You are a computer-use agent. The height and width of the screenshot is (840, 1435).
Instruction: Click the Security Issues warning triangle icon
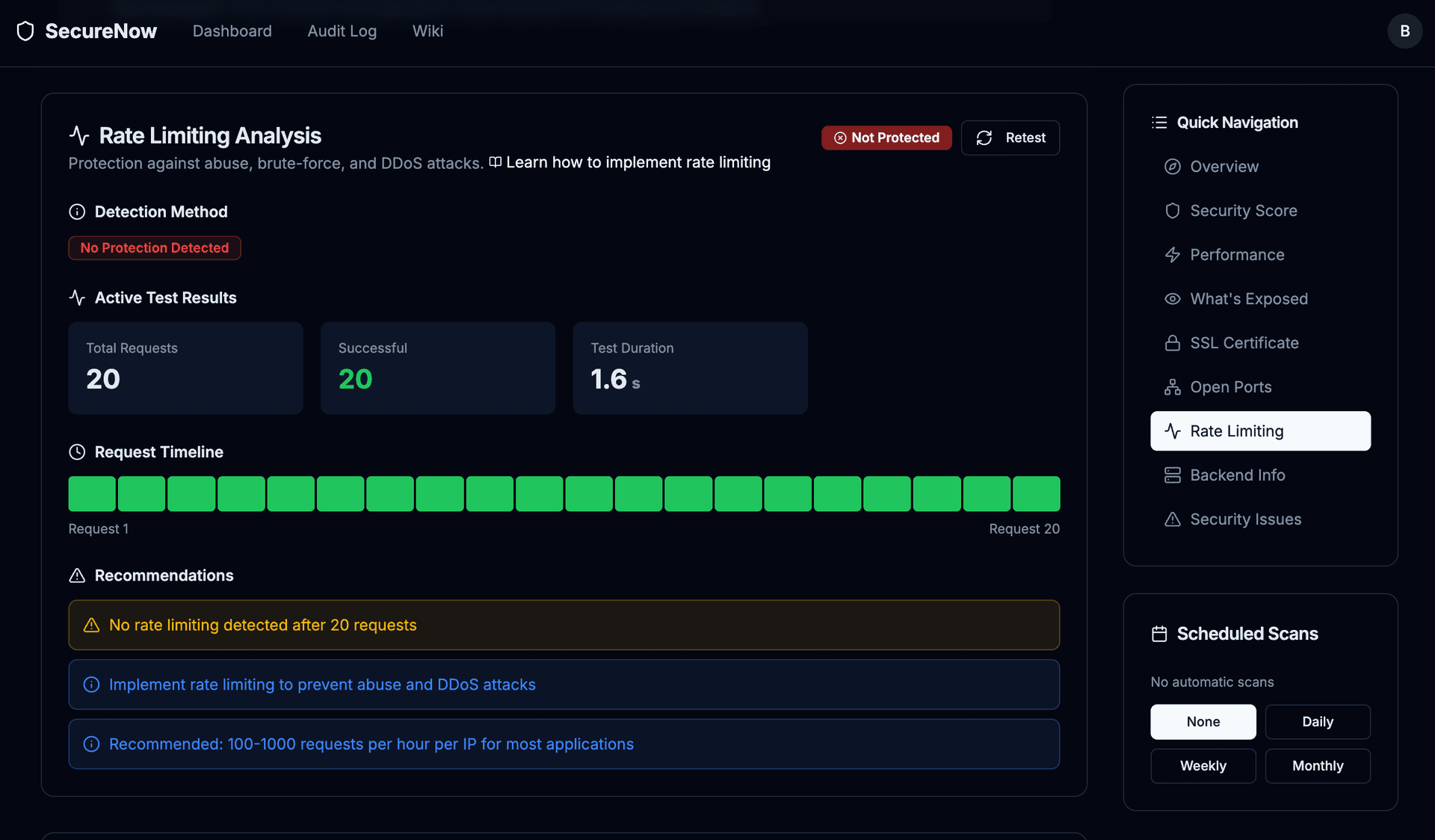1172,519
